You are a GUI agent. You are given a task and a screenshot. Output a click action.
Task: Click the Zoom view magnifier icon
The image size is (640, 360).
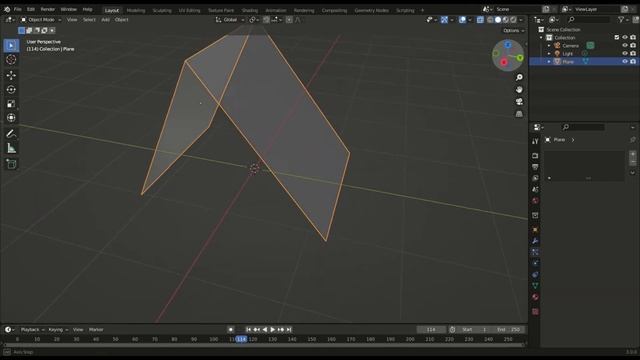(519, 77)
